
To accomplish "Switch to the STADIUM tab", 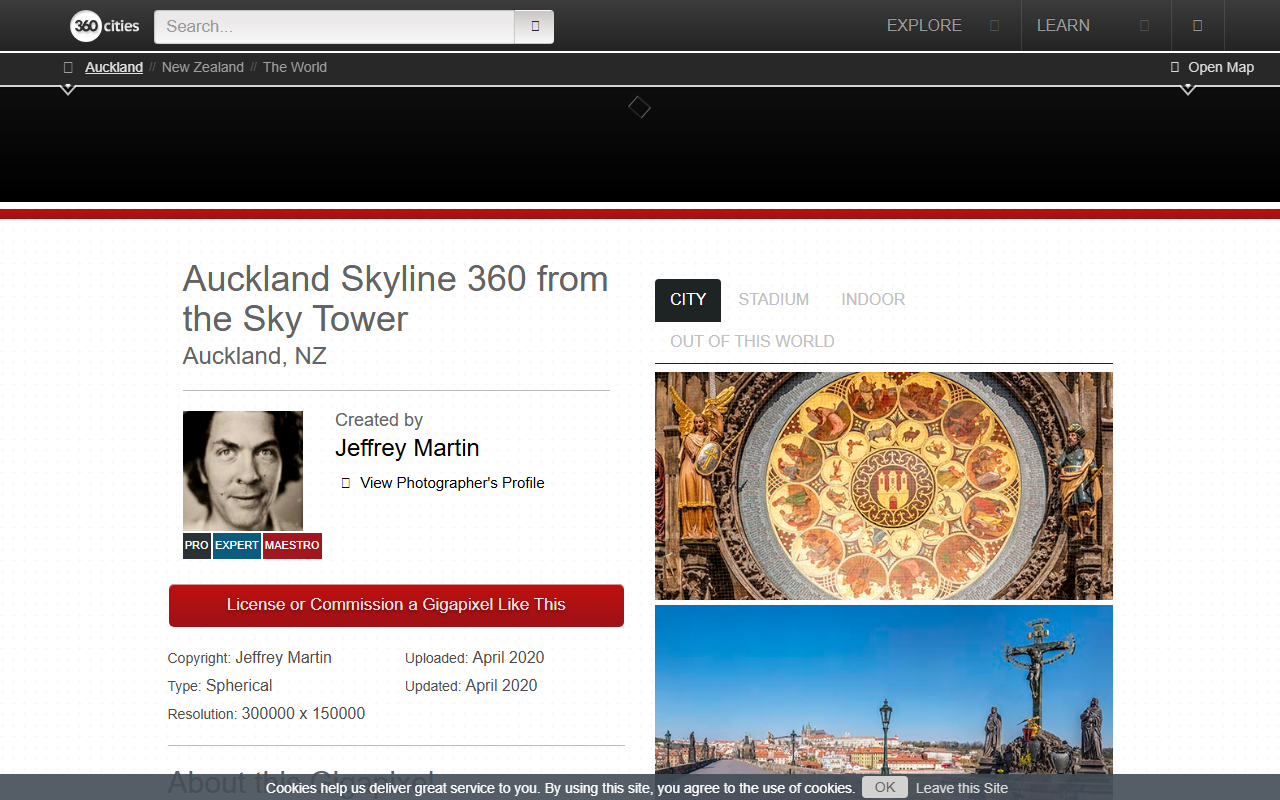I will pos(774,300).
